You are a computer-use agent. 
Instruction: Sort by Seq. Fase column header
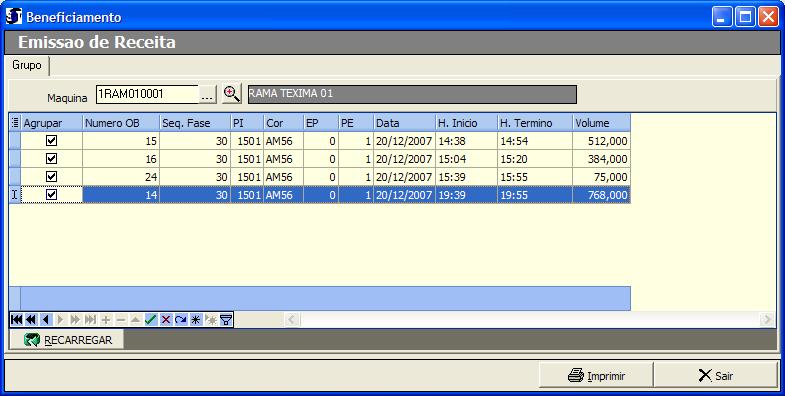coord(195,123)
